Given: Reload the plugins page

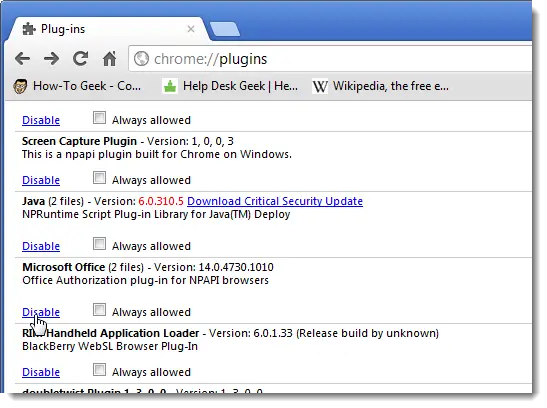Looking at the screenshot, I should [81, 58].
